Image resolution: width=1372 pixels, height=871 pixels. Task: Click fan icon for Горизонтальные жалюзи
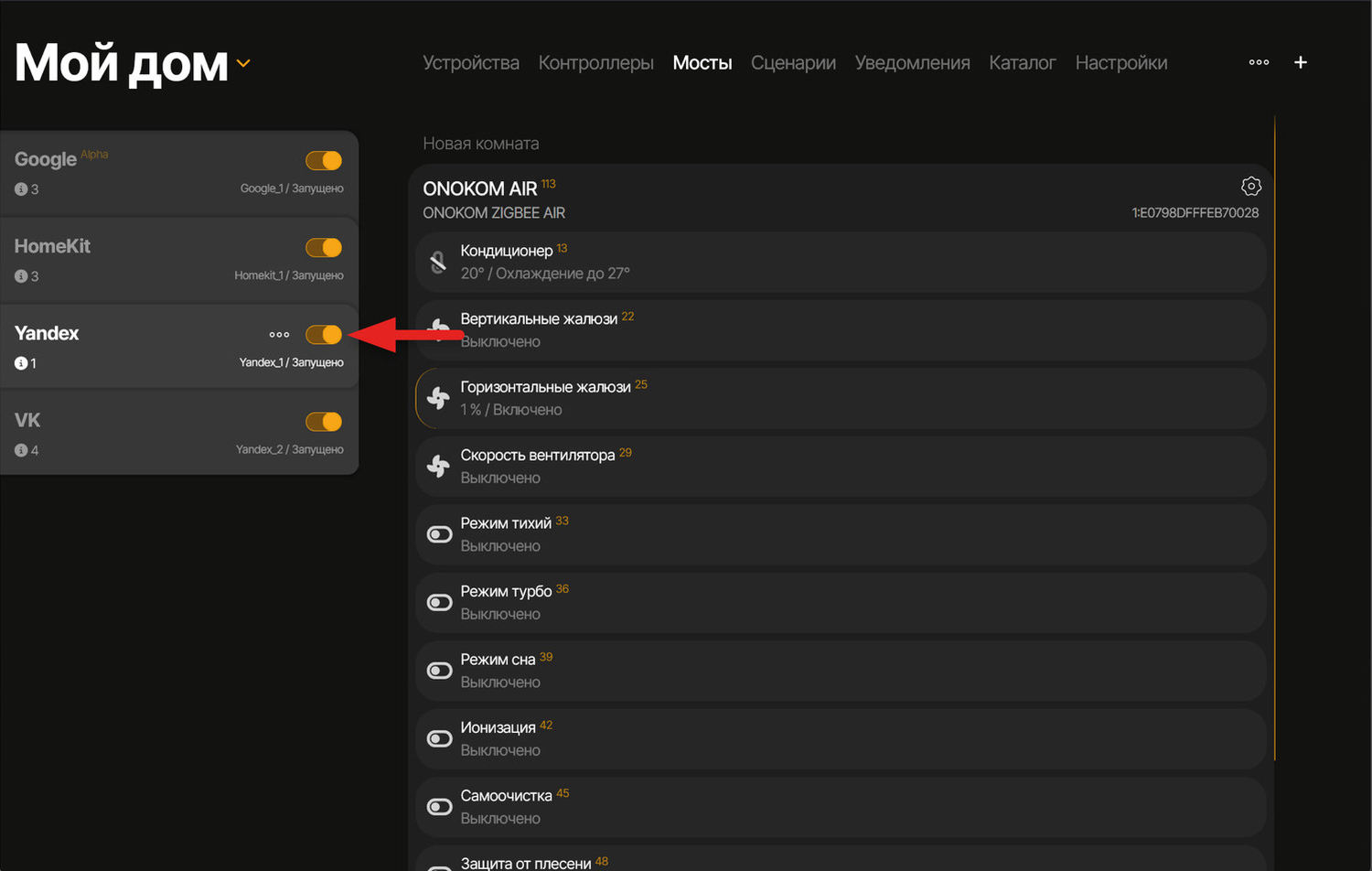(439, 398)
